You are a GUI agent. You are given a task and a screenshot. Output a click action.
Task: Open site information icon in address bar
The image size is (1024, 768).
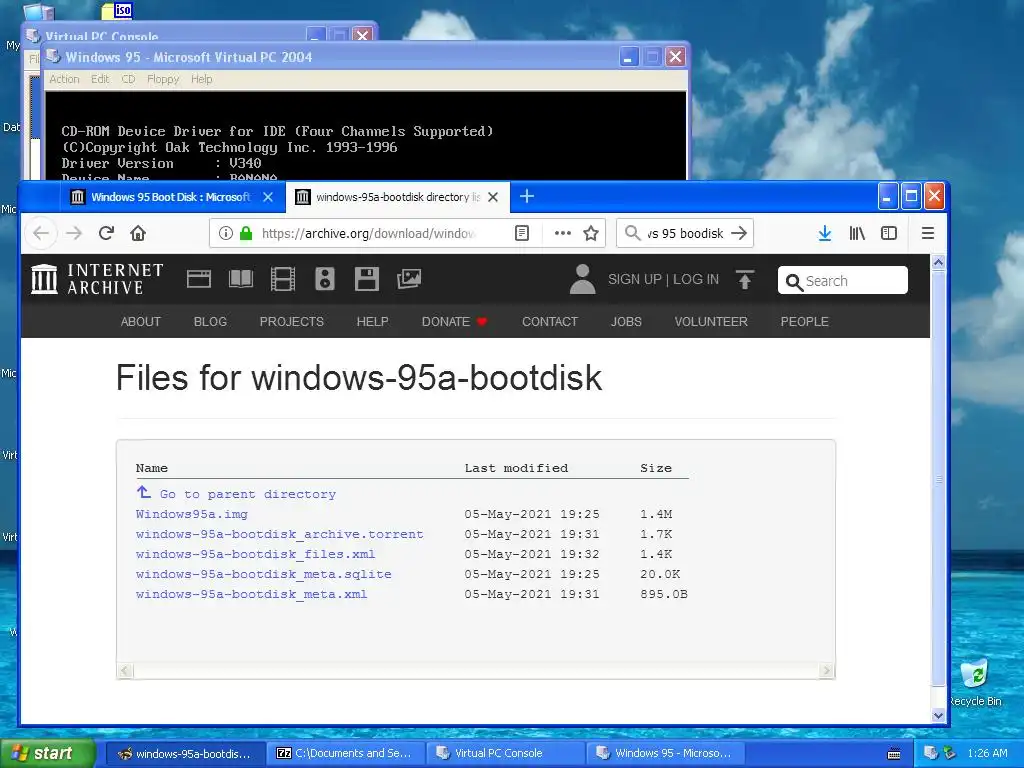point(225,233)
